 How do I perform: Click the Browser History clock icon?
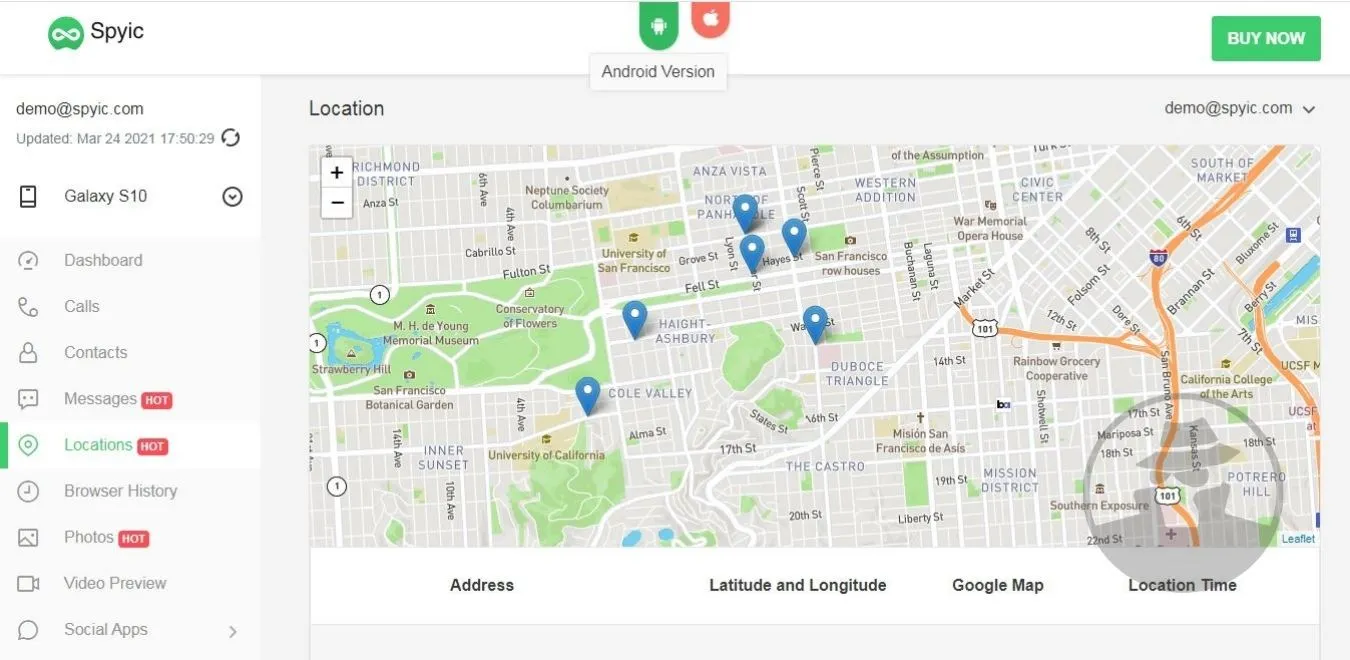click(28, 491)
